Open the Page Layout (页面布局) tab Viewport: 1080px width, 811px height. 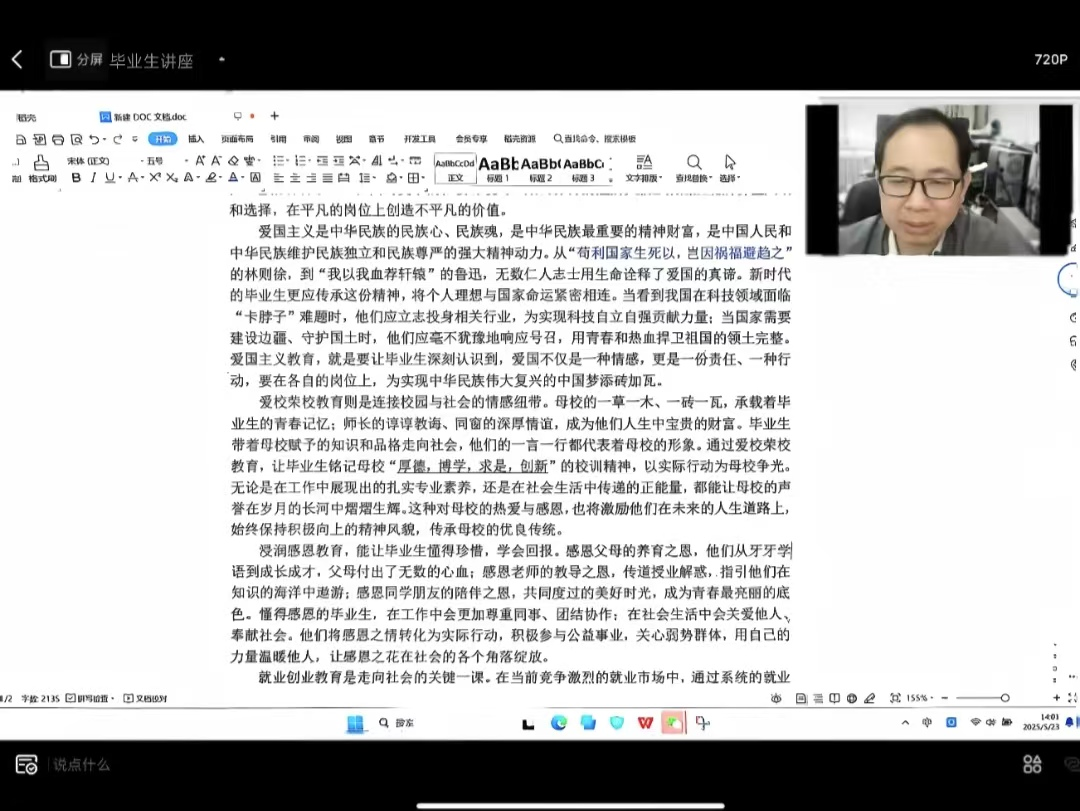(237, 139)
